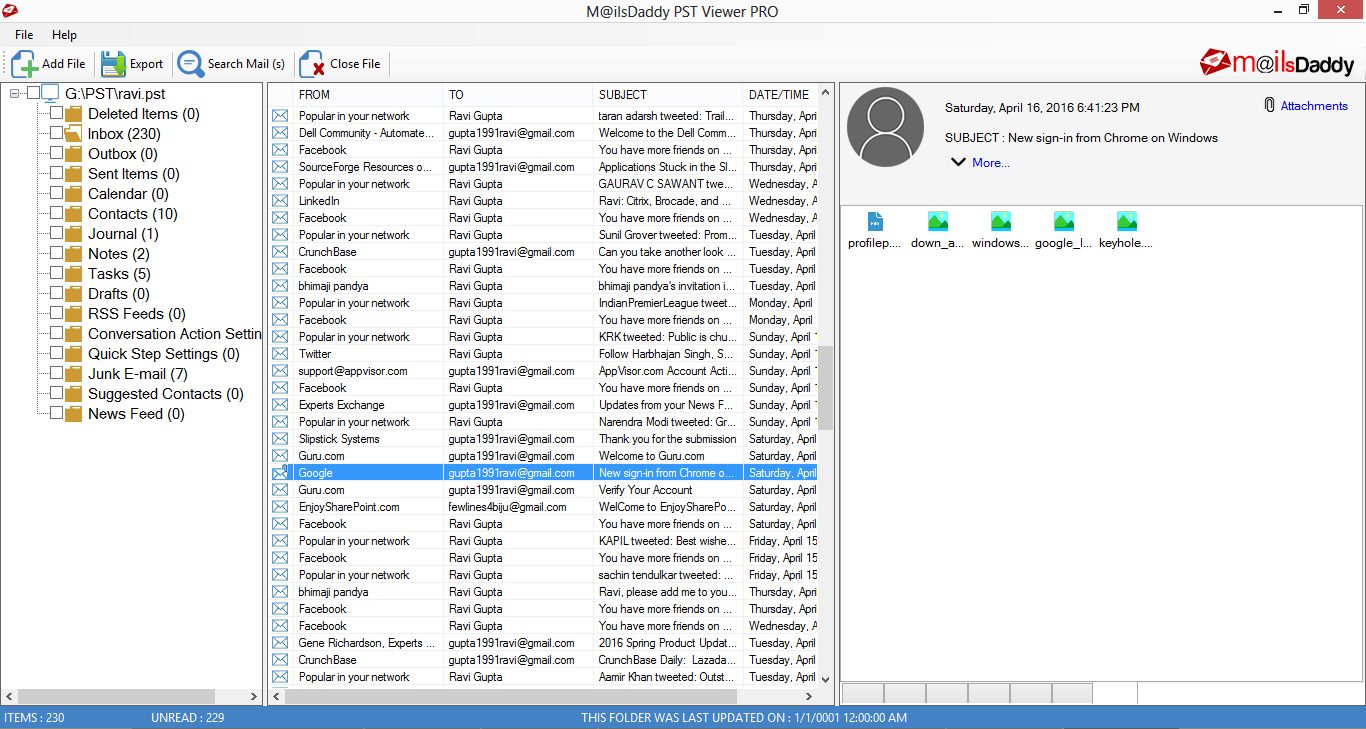
Task: Select the Experts Exchange email row
Action: click(x=544, y=405)
